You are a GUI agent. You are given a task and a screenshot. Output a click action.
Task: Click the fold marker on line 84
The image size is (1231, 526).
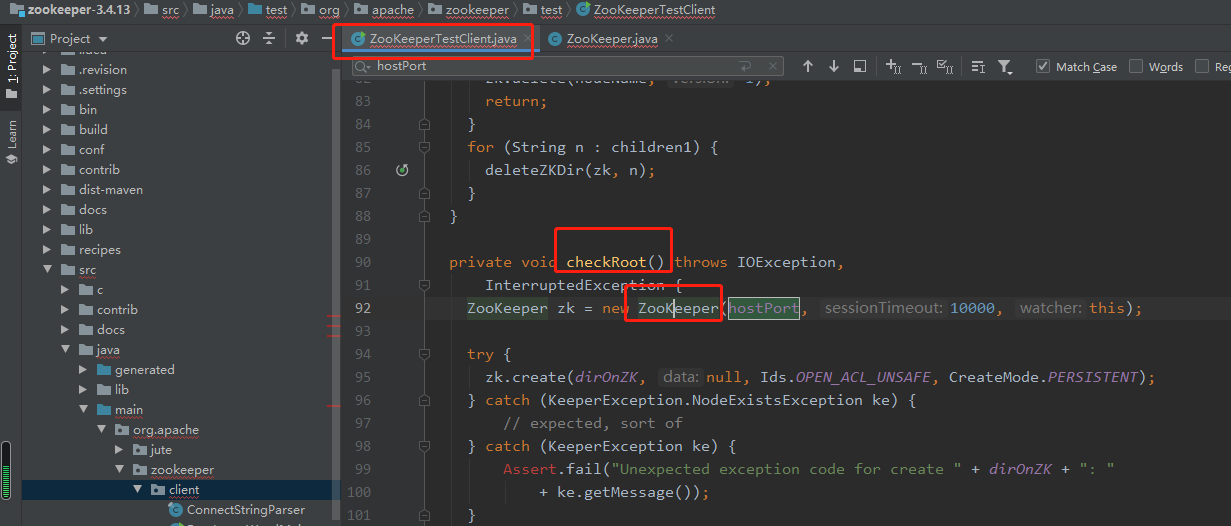425,124
